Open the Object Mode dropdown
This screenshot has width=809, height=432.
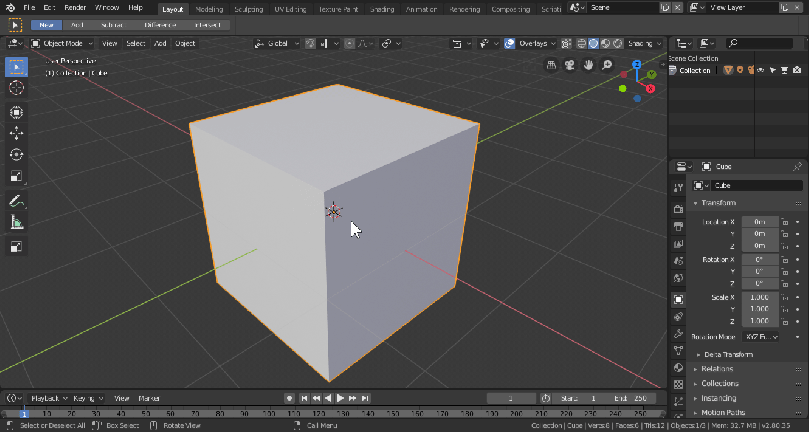click(62, 44)
